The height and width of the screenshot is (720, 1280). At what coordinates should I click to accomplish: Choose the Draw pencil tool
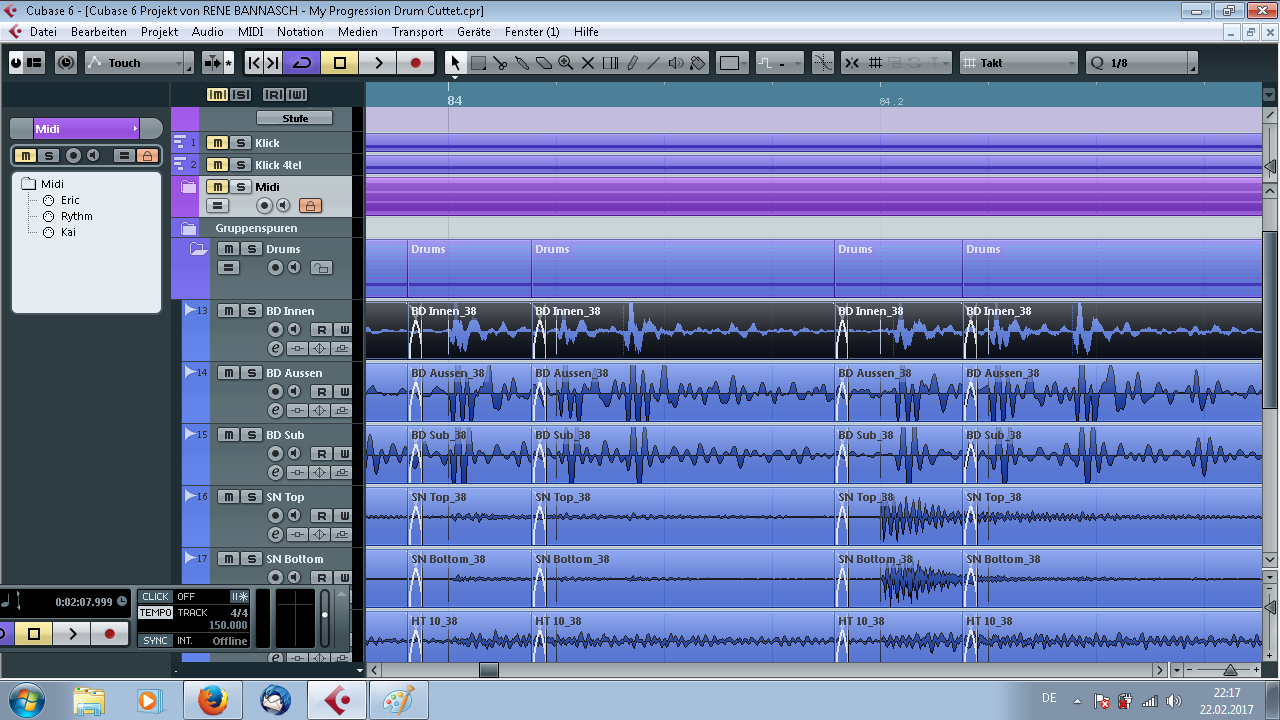(632, 63)
